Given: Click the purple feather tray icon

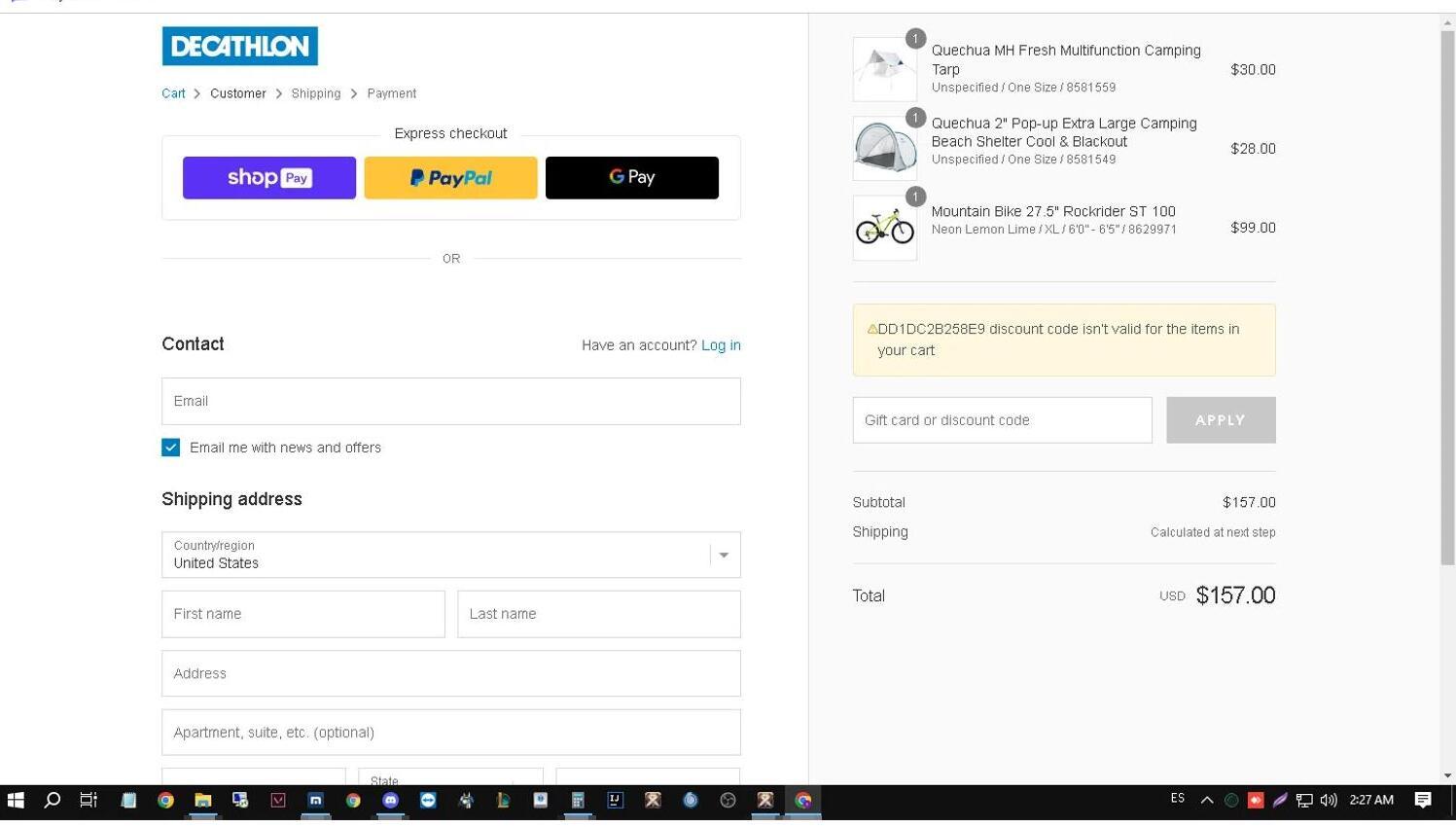Looking at the screenshot, I should pyautogui.click(x=1280, y=800).
